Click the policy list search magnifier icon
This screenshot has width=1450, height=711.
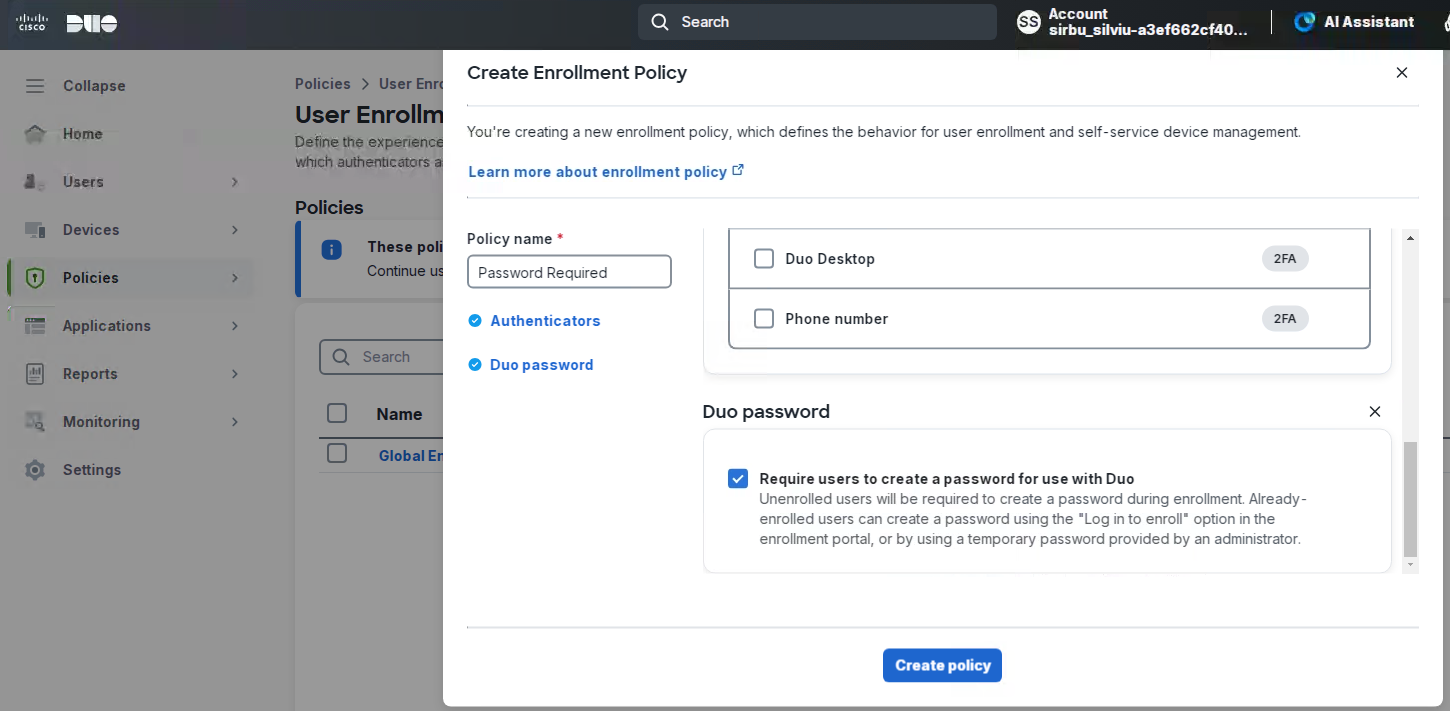tap(341, 357)
